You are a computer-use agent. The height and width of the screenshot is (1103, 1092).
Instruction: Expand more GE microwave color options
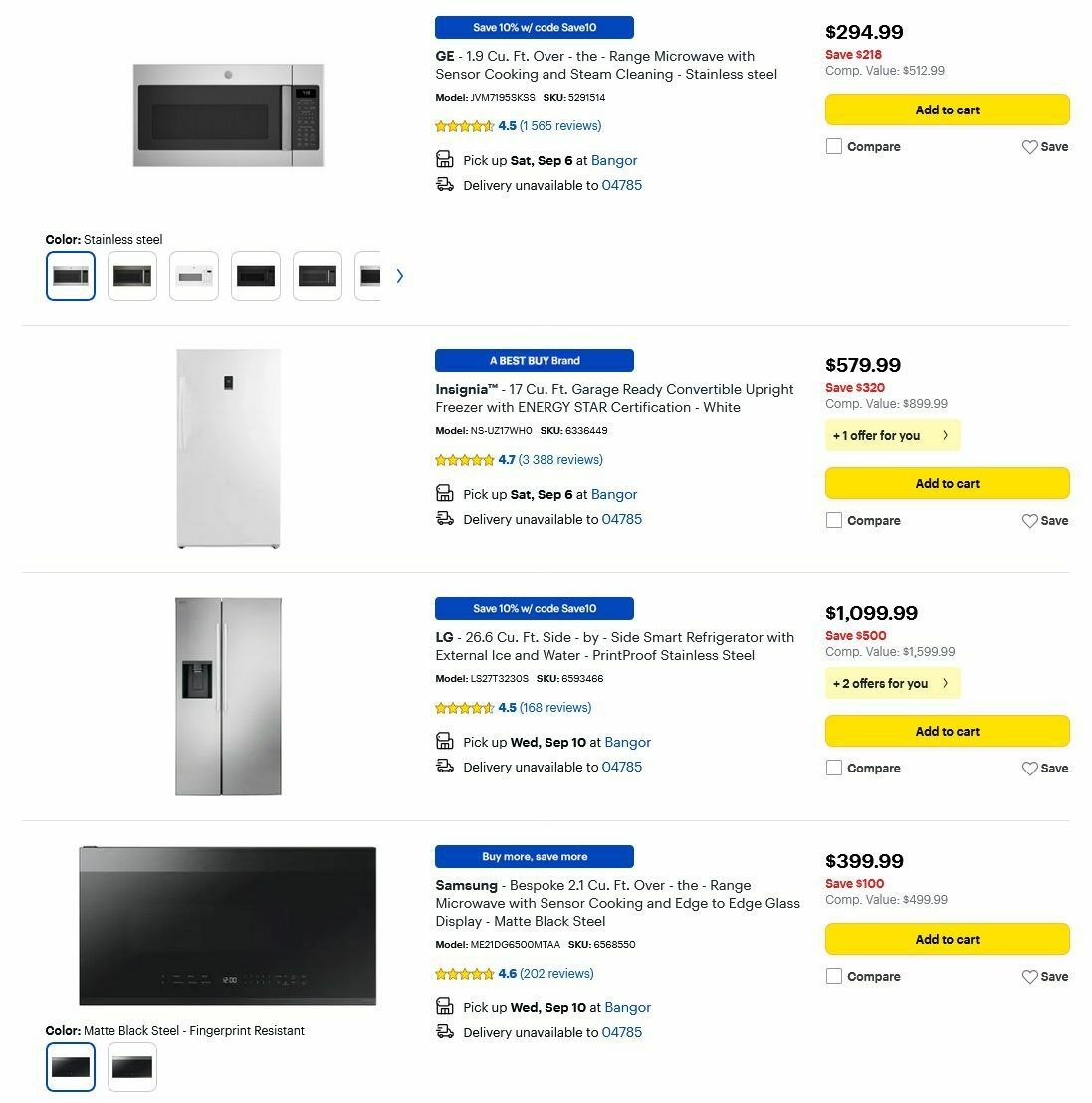tap(400, 275)
